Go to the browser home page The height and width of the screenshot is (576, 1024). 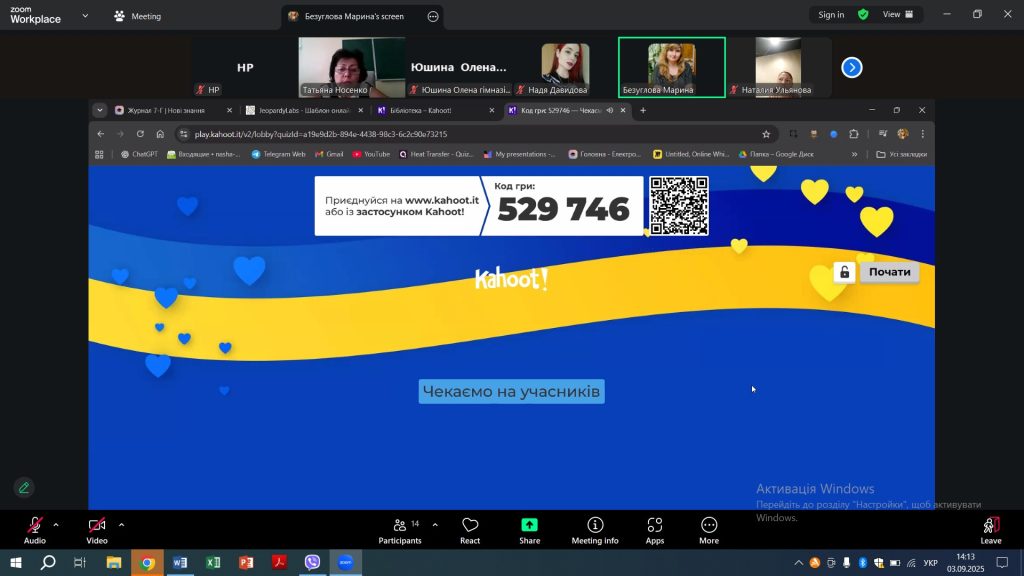160,134
